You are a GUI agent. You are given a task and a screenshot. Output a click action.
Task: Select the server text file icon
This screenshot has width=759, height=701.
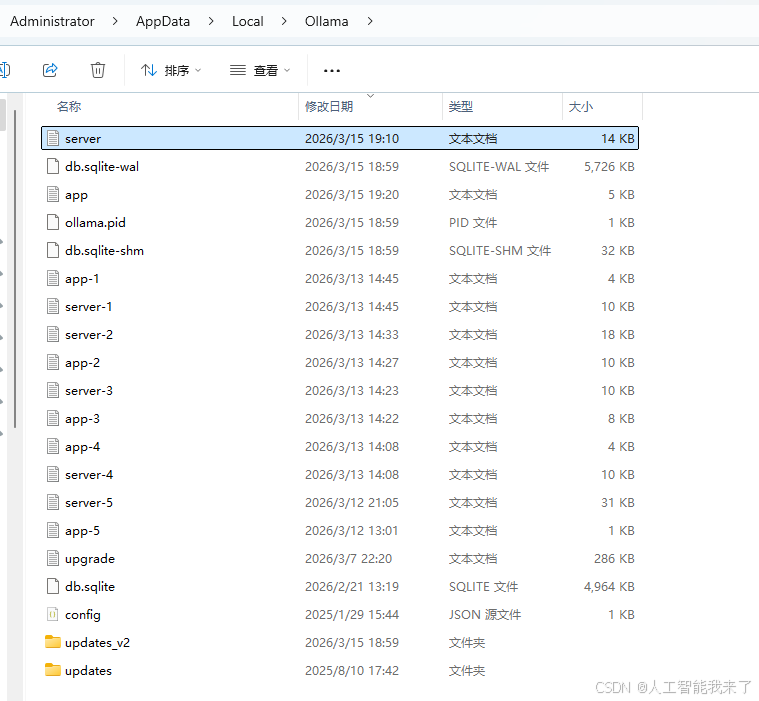[x=53, y=138]
